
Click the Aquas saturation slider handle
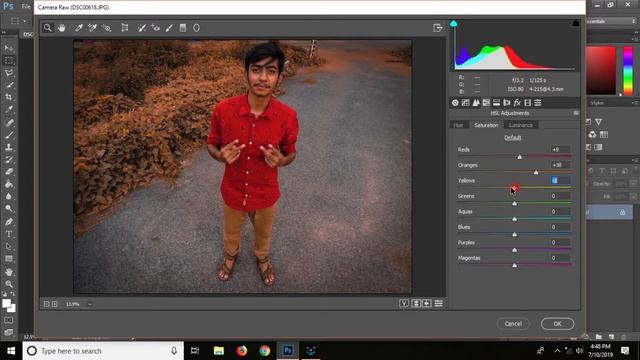514,219
